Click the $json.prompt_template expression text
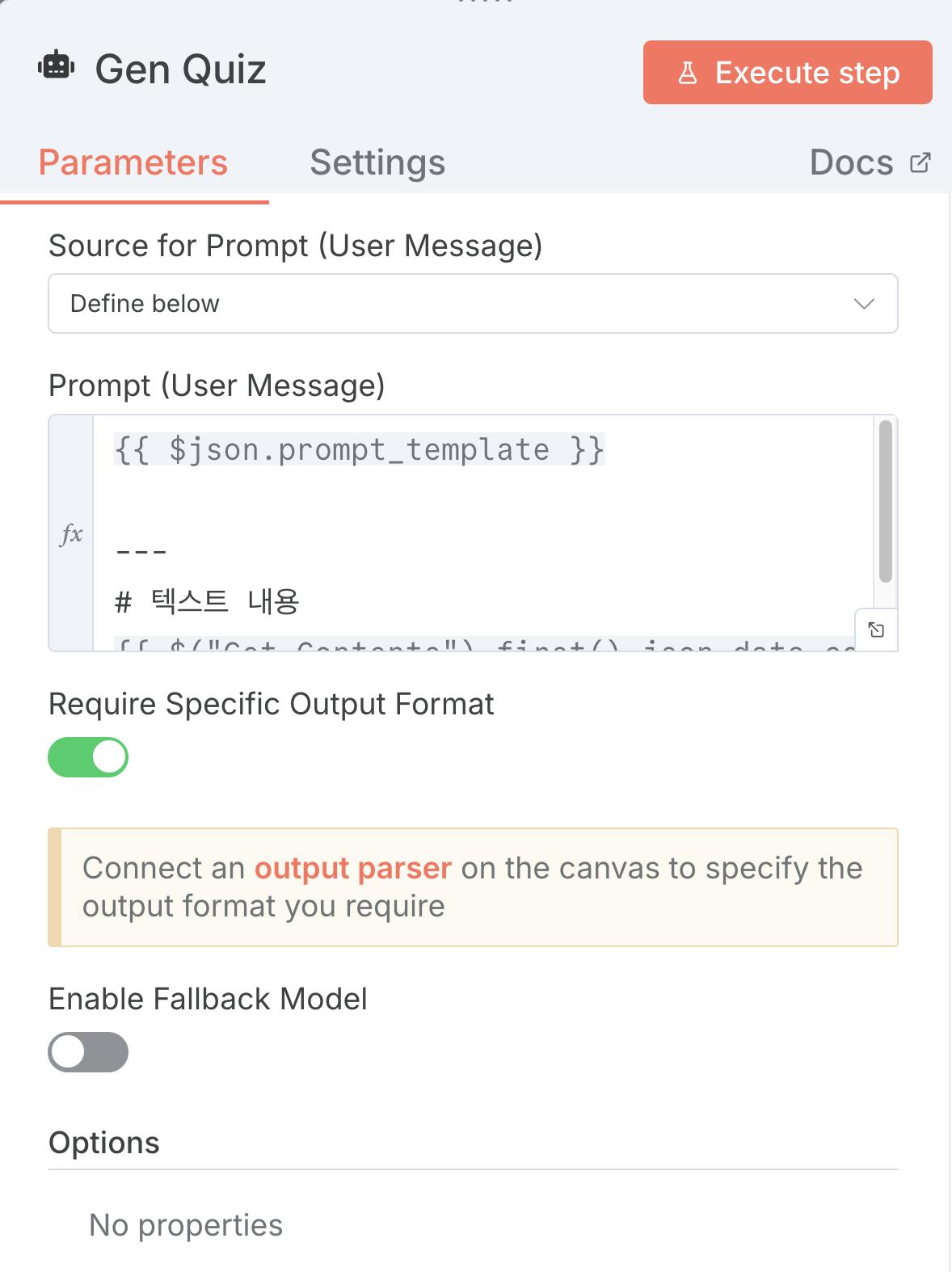The image size is (952, 1272). coord(359,449)
